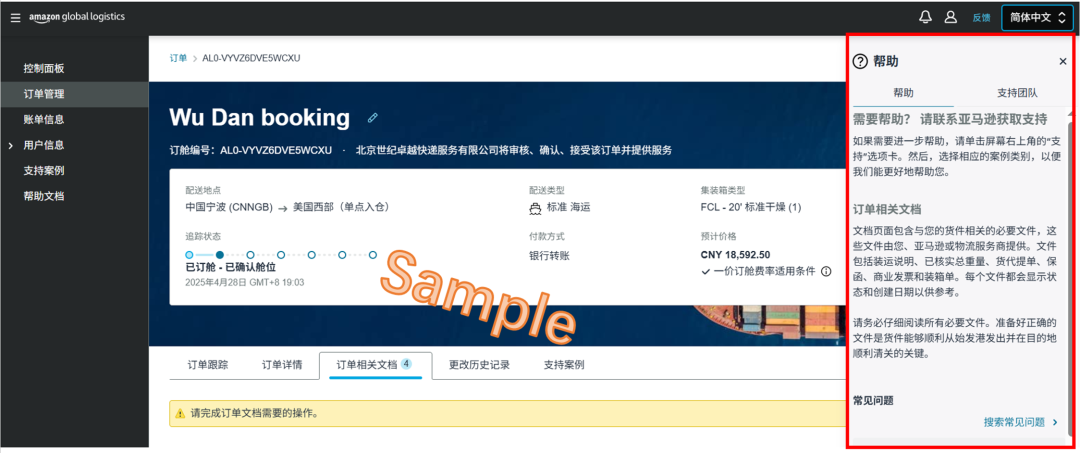The height and width of the screenshot is (453, 1080).
Task: Close the 帮助 panel
Action: (x=1063, y=61)
